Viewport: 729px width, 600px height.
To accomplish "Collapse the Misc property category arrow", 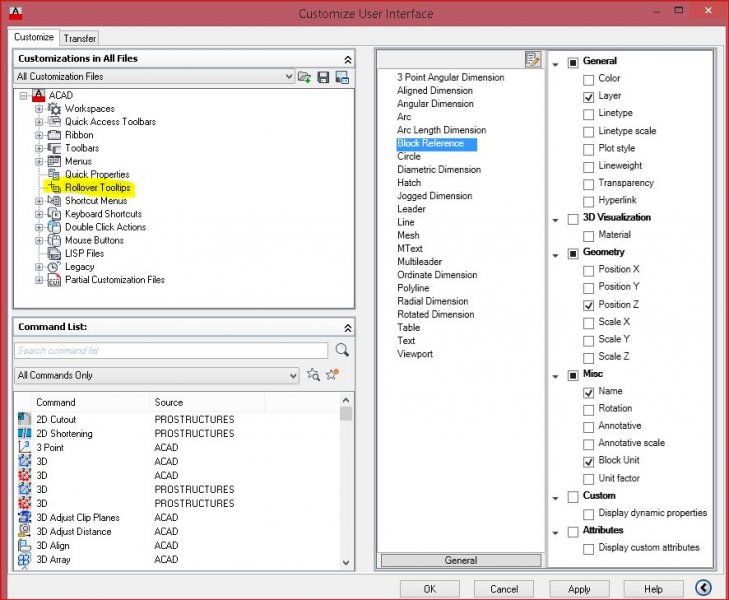I will [x=555, y=376].
